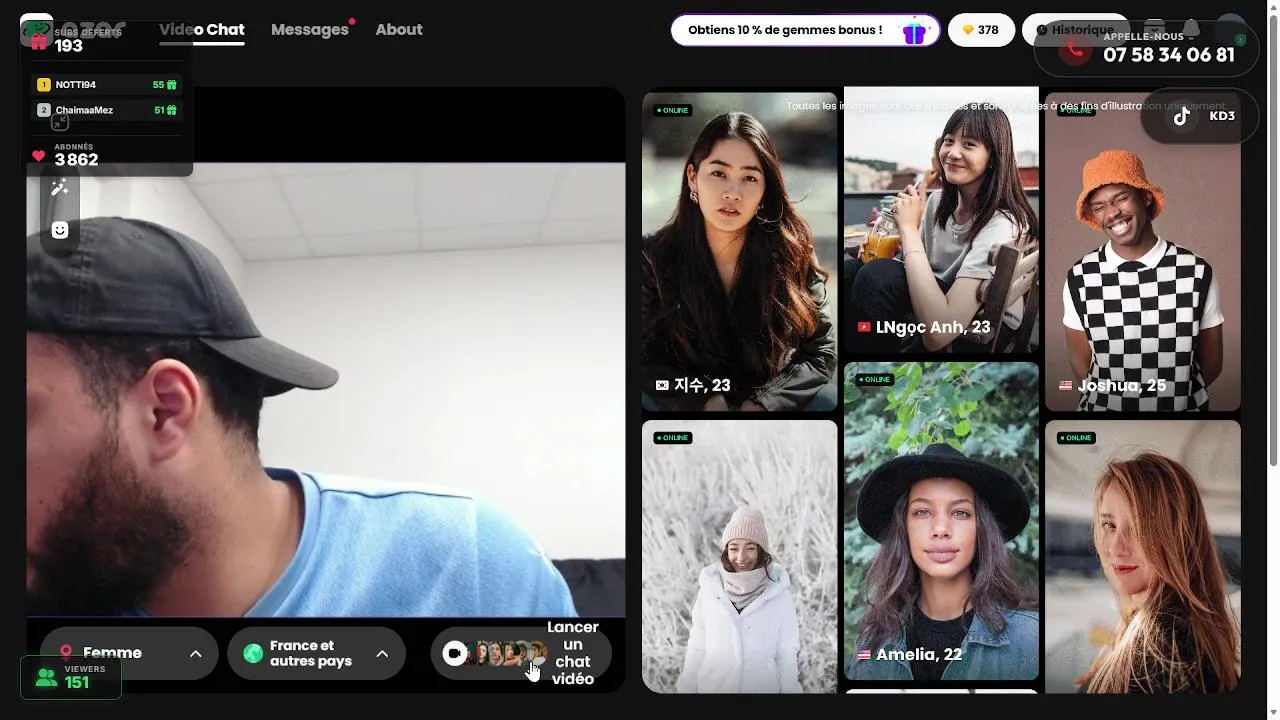Expand the France et autres pays dropdown

tap(316, 653)
